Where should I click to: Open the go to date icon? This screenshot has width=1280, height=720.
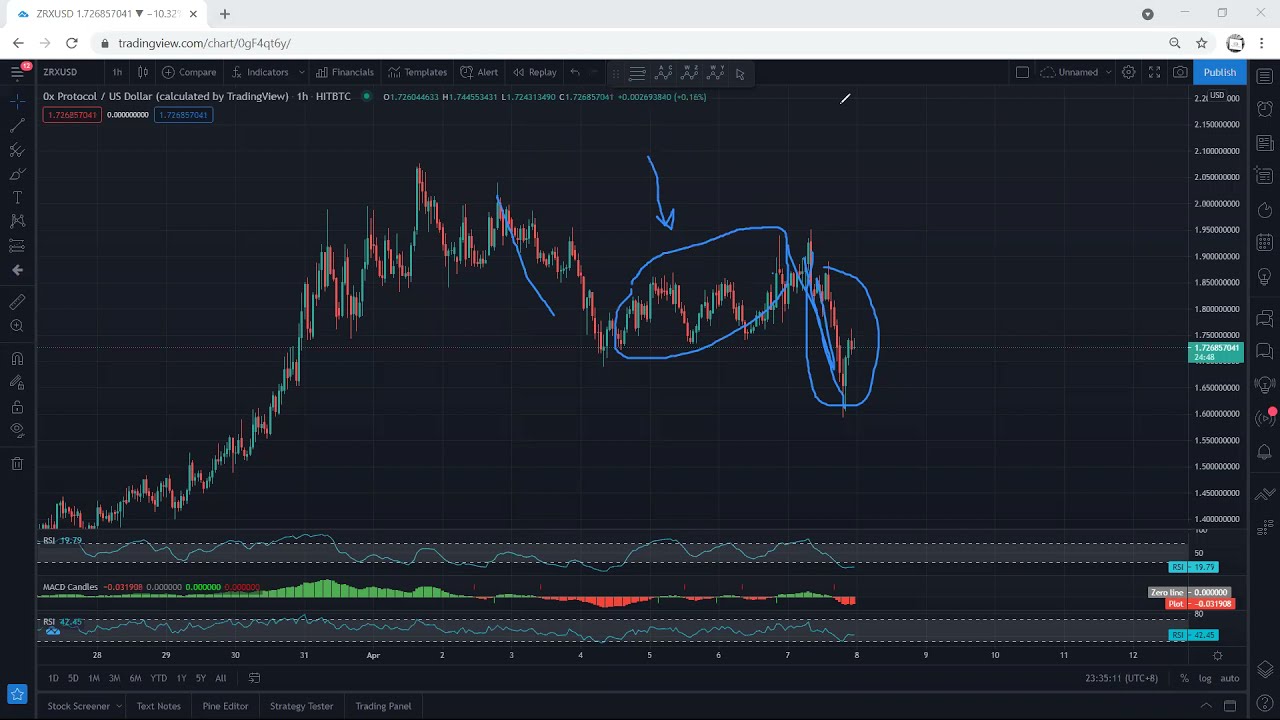(254, 678)
